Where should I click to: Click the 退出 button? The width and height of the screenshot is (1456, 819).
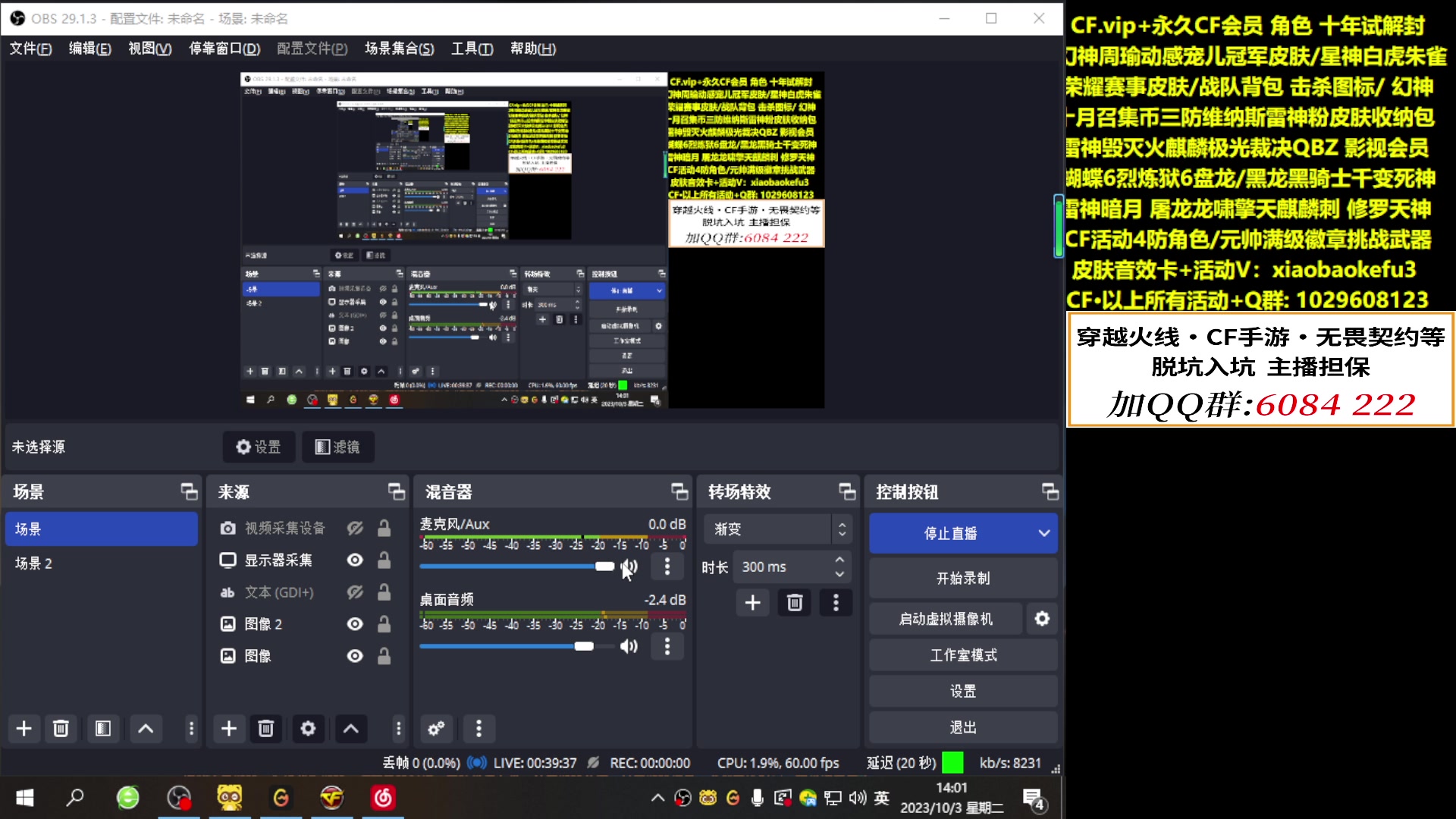963,727
